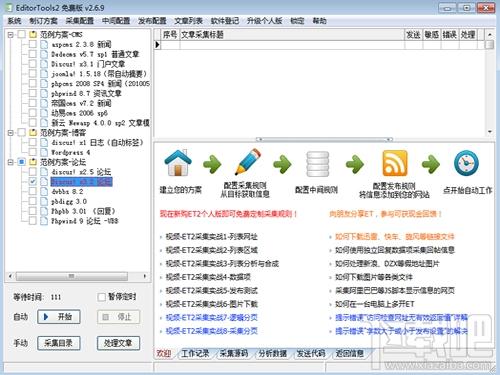Click the document icon beside joomla! 1.5.18
The image size is (500, 375).
[x=44, y=74]
